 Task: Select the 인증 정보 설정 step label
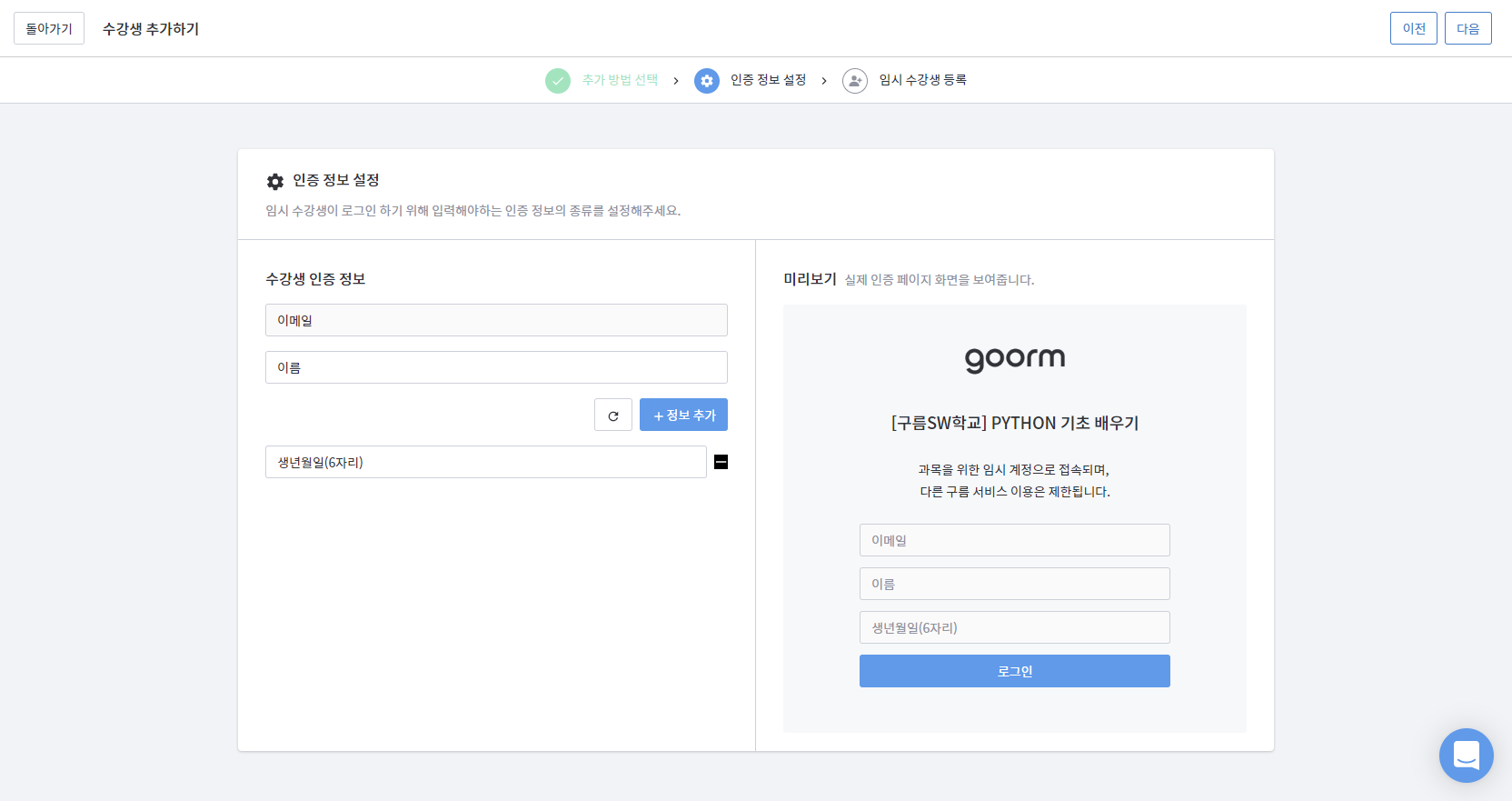pos(768,80)
